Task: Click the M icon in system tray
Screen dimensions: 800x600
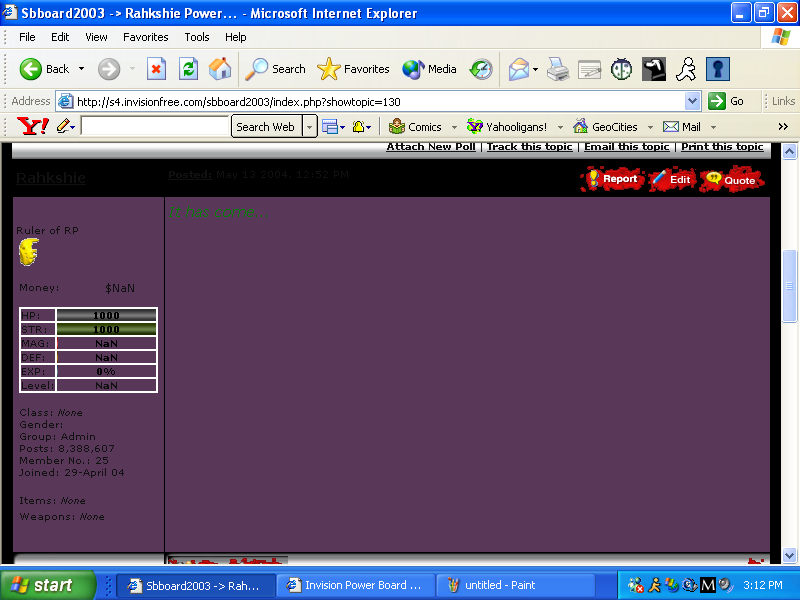Action: pyautogui.click(x=708, y=585)
